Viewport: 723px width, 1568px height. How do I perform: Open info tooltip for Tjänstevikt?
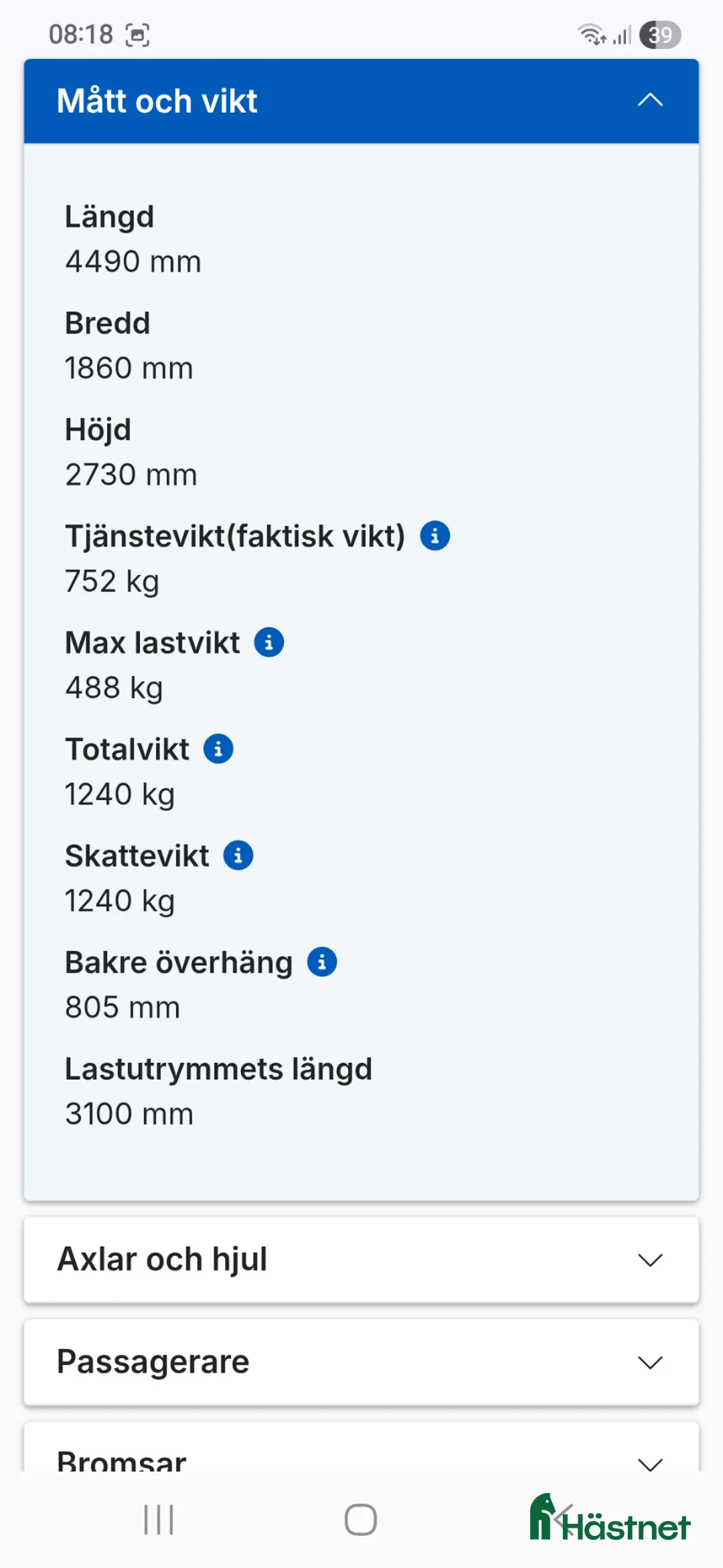pyautogui.click(x=436, y=535)
